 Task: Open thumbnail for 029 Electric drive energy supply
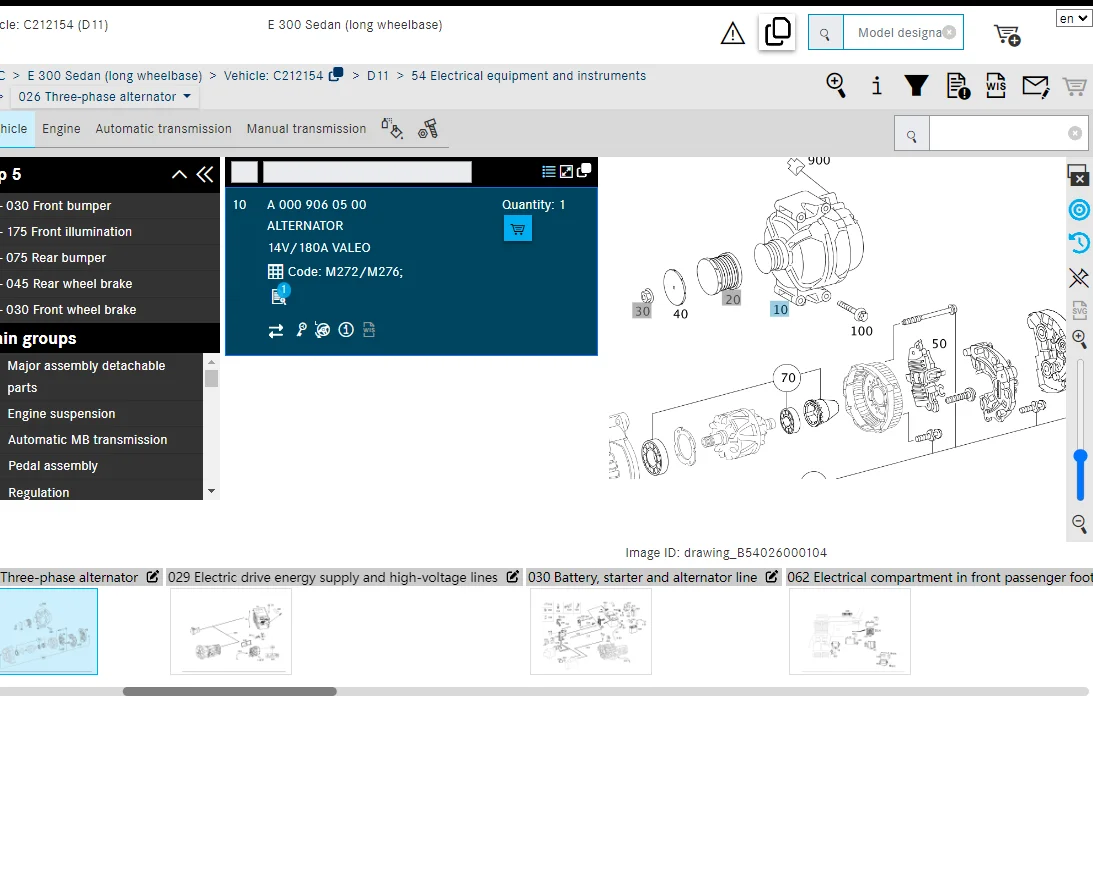pyautogui.click(x=231, y=631)
